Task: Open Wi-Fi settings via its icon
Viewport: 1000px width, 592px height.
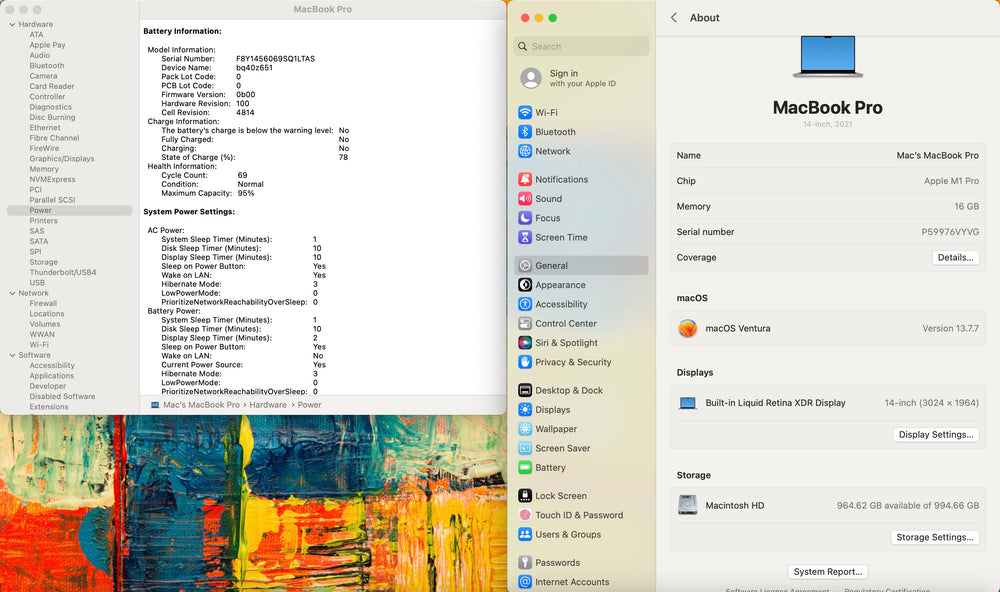Action: pos(525,112)
